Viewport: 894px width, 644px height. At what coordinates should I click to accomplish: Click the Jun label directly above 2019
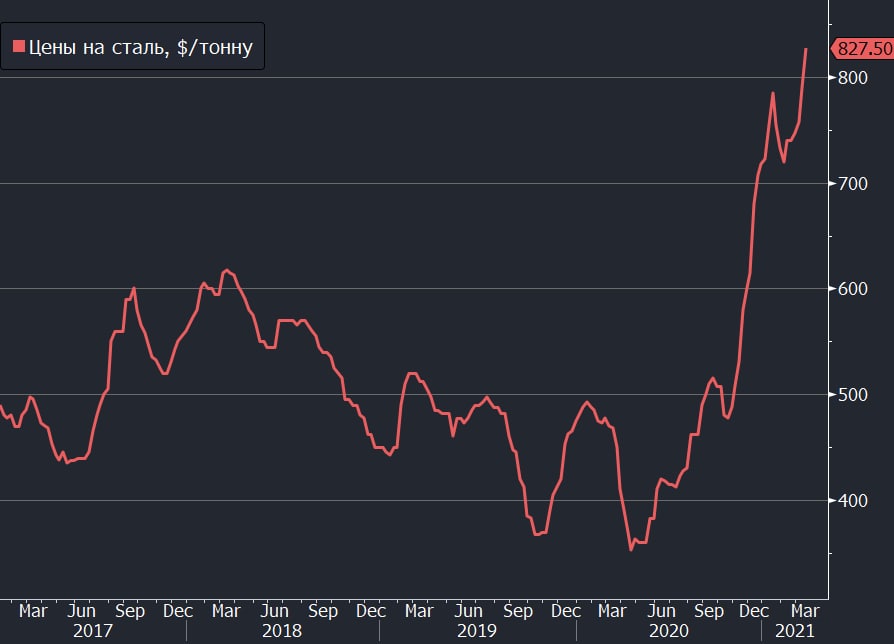coord(468,611)
